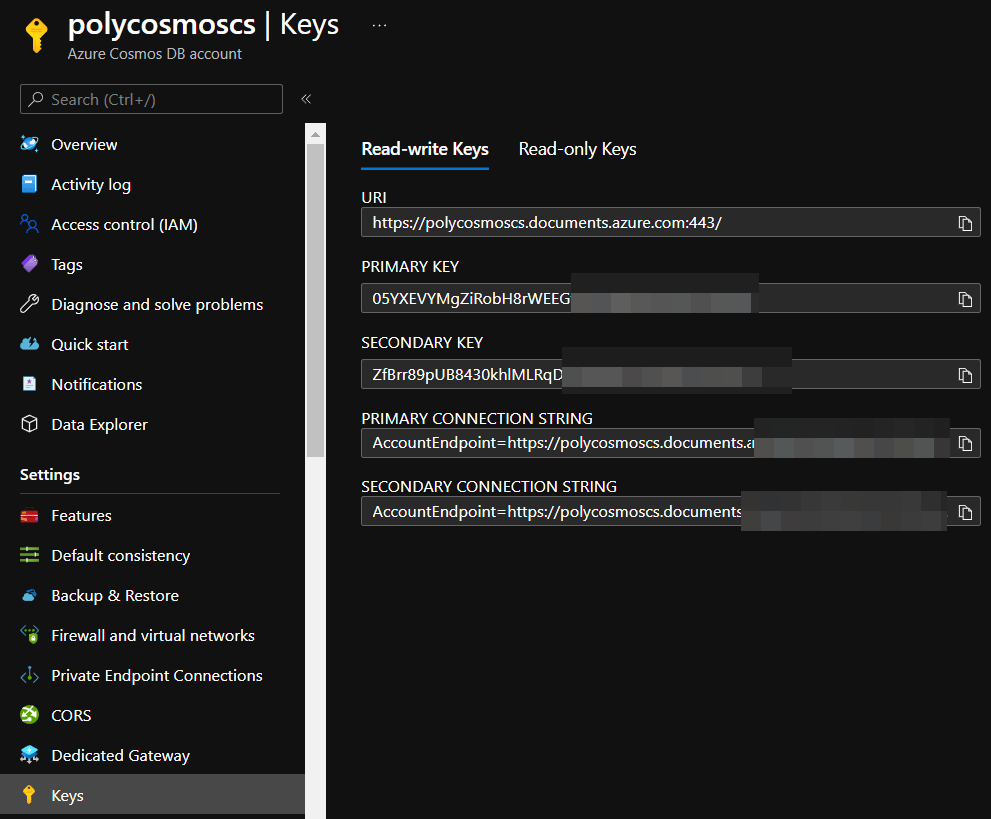Click the sidebar vertical scrollbar
This screenshot has width=991, height=819.
coord(315,300)
